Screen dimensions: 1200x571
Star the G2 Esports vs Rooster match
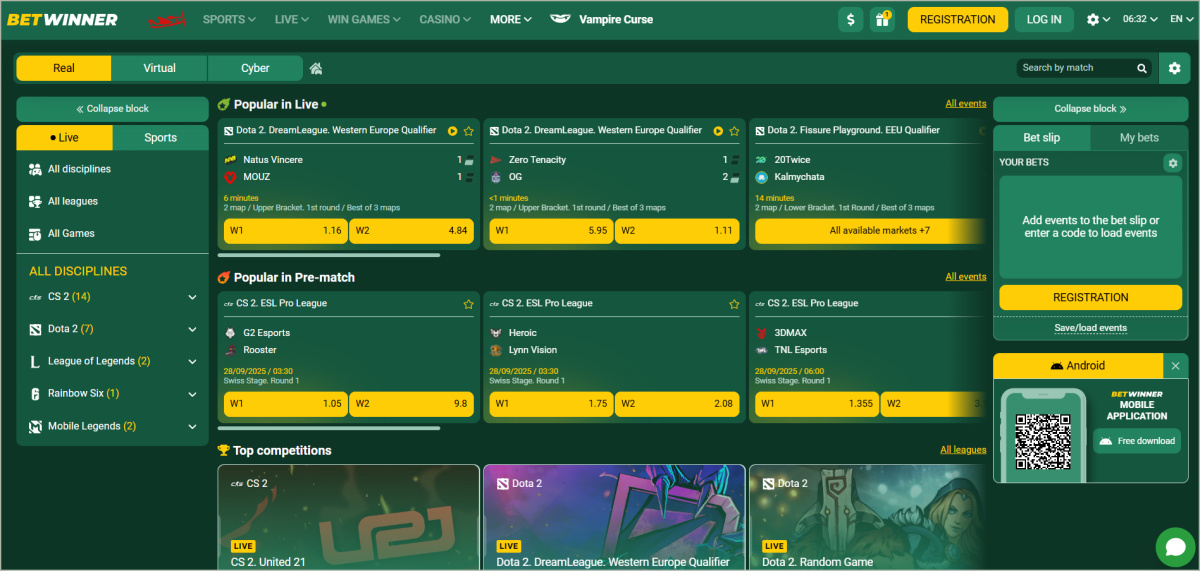(468, 304)
